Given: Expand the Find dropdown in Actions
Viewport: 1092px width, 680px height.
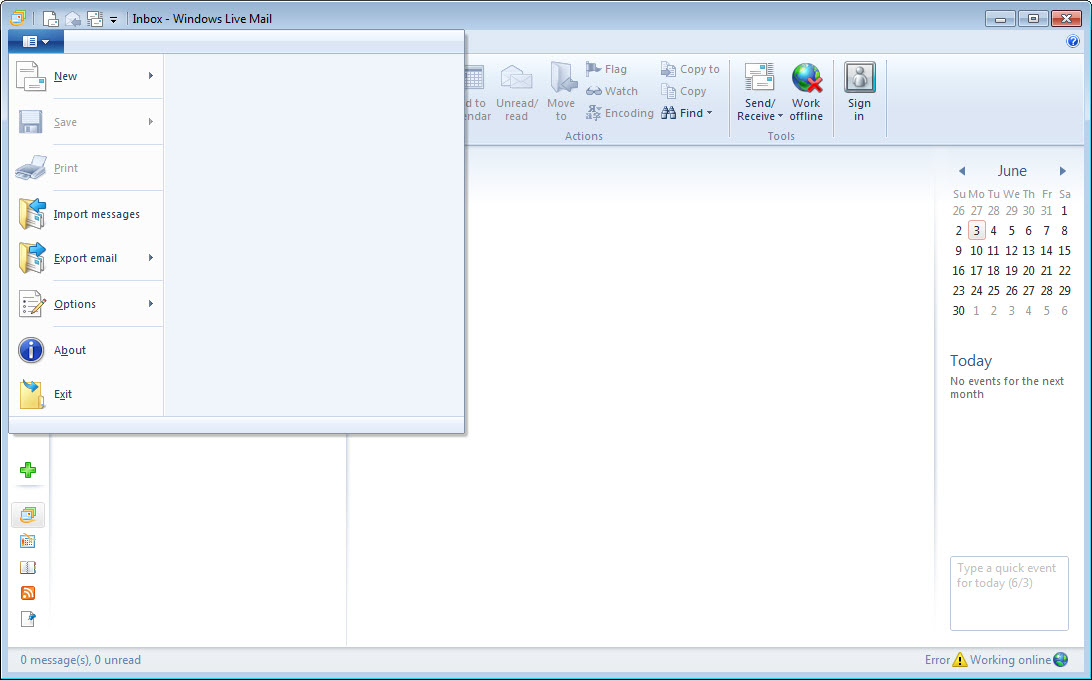Looking at the screenshot, I should pos(690,113).
